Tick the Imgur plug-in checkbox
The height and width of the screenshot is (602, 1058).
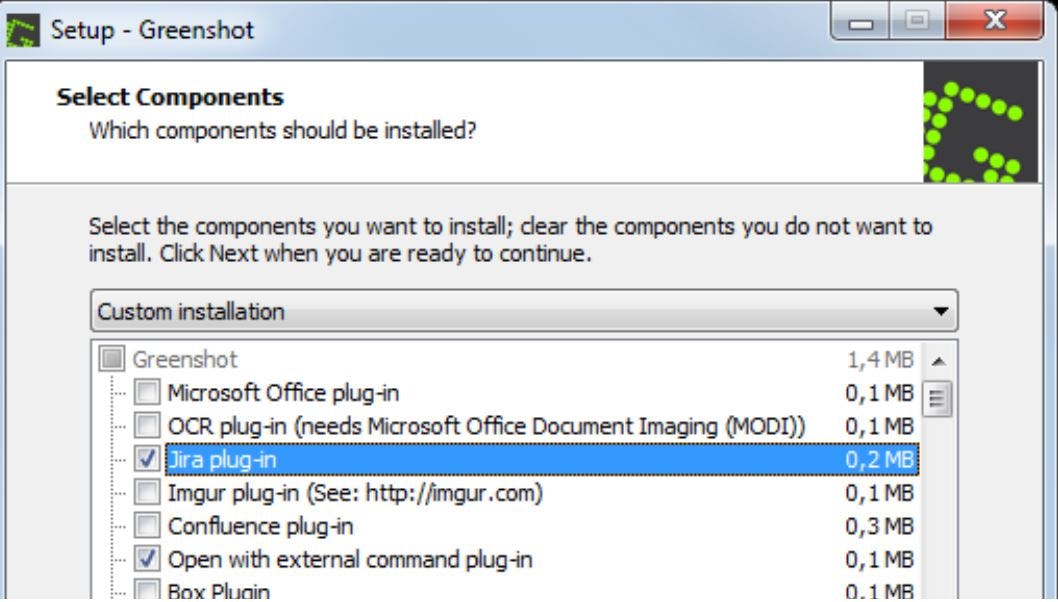tap(147, 493)
